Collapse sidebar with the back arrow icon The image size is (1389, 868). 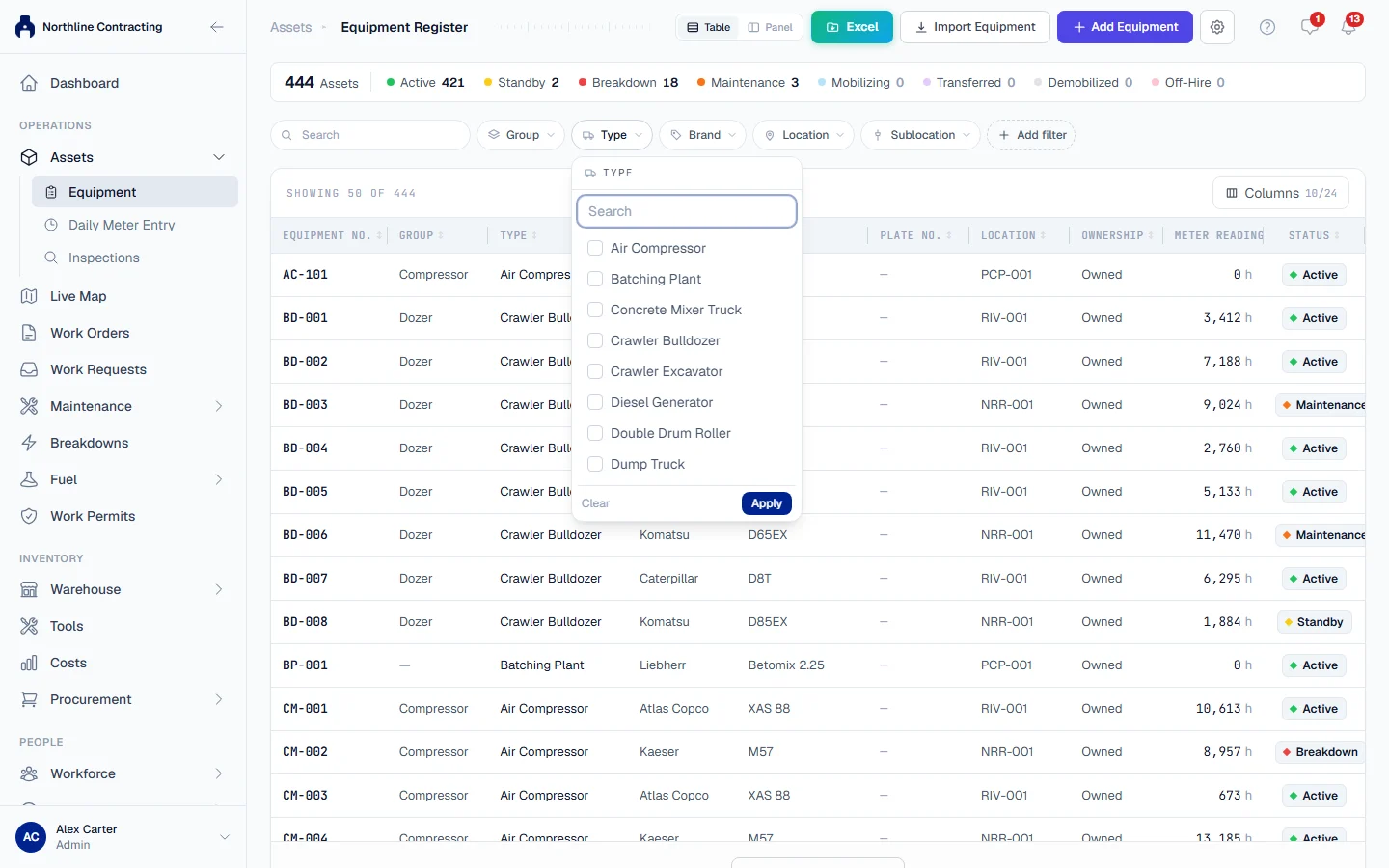pos(217,27)
